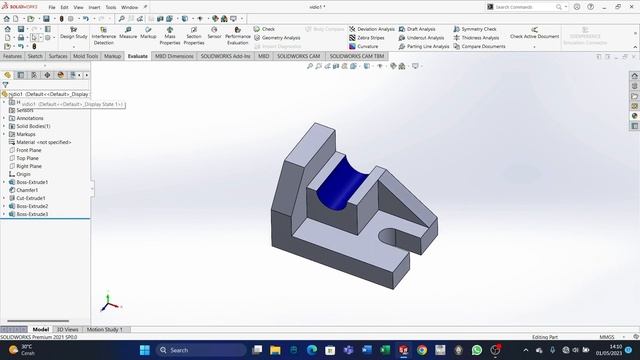Click the feature tree filter icon
The height and width of the screenshot is (360, 640).
tap(5, 85)
